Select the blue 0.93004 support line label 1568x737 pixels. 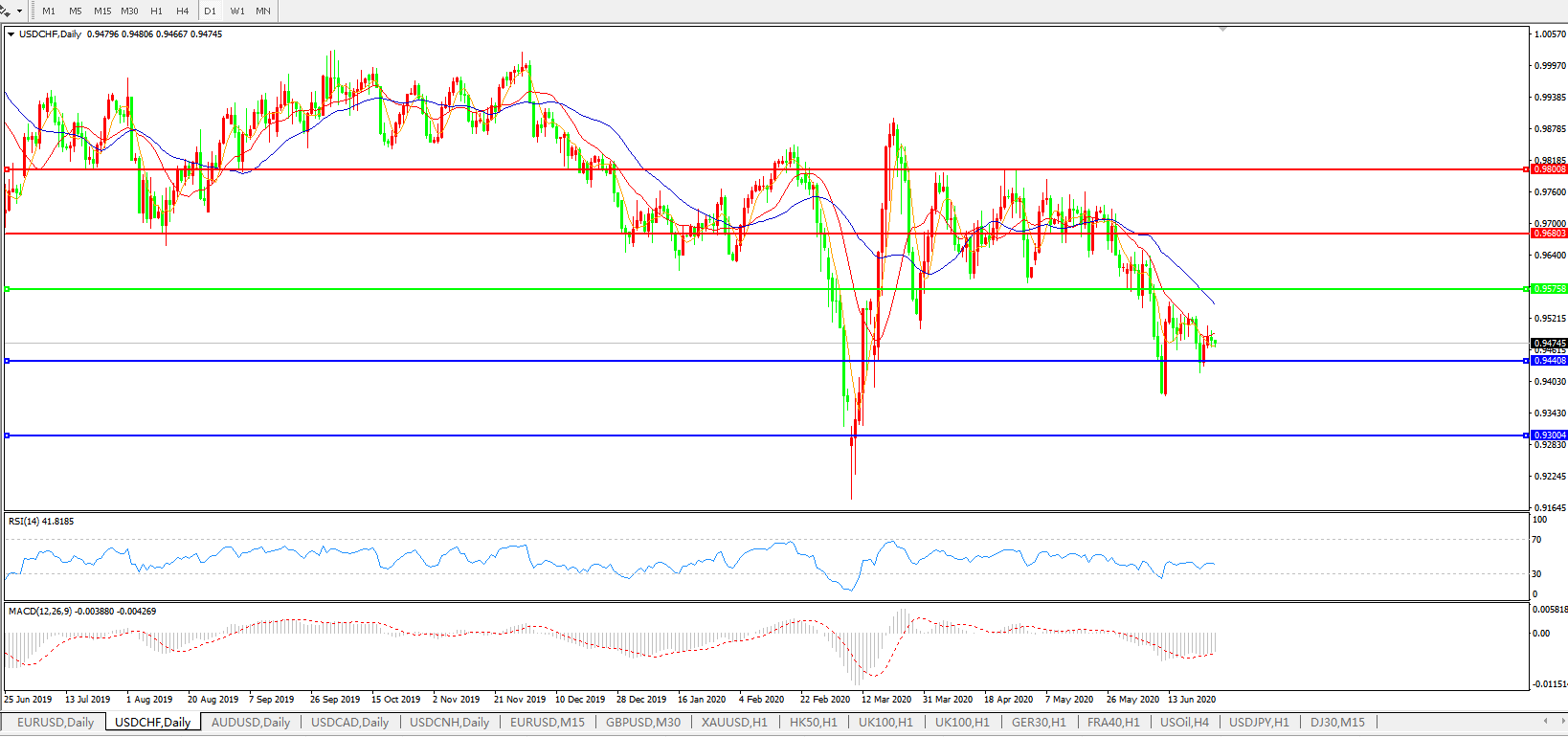pyautogui.click(x=1549, y=435)
